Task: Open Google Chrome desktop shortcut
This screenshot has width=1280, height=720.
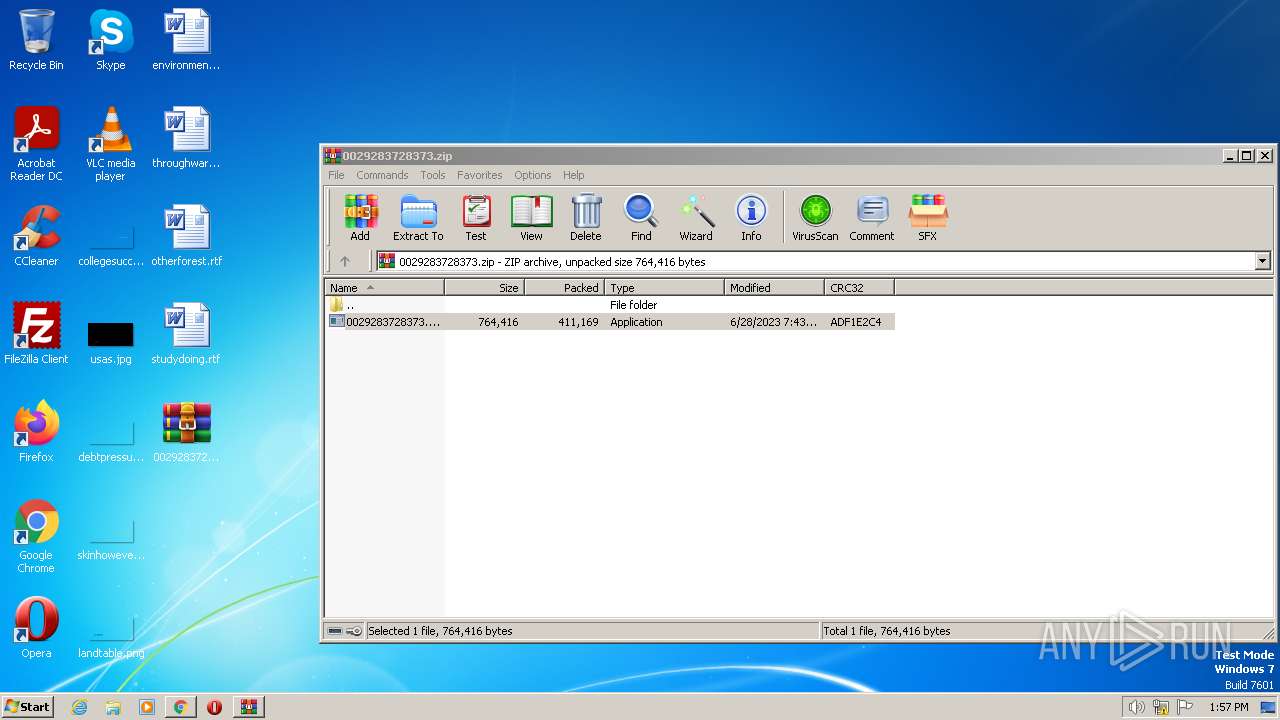Action: click(36, 538)
